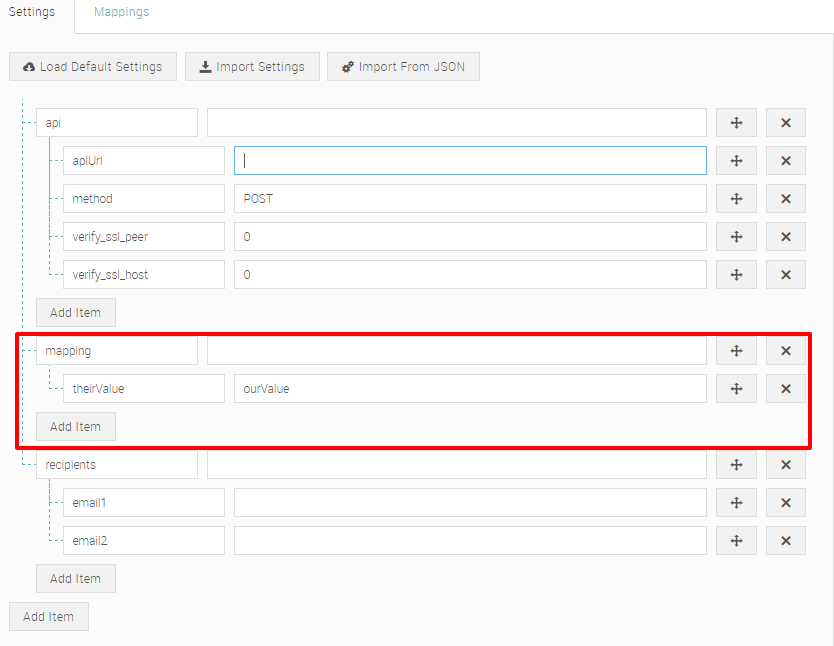Click the drag handle icon for theirValue

pyautogui.click(x=736, y=388)
